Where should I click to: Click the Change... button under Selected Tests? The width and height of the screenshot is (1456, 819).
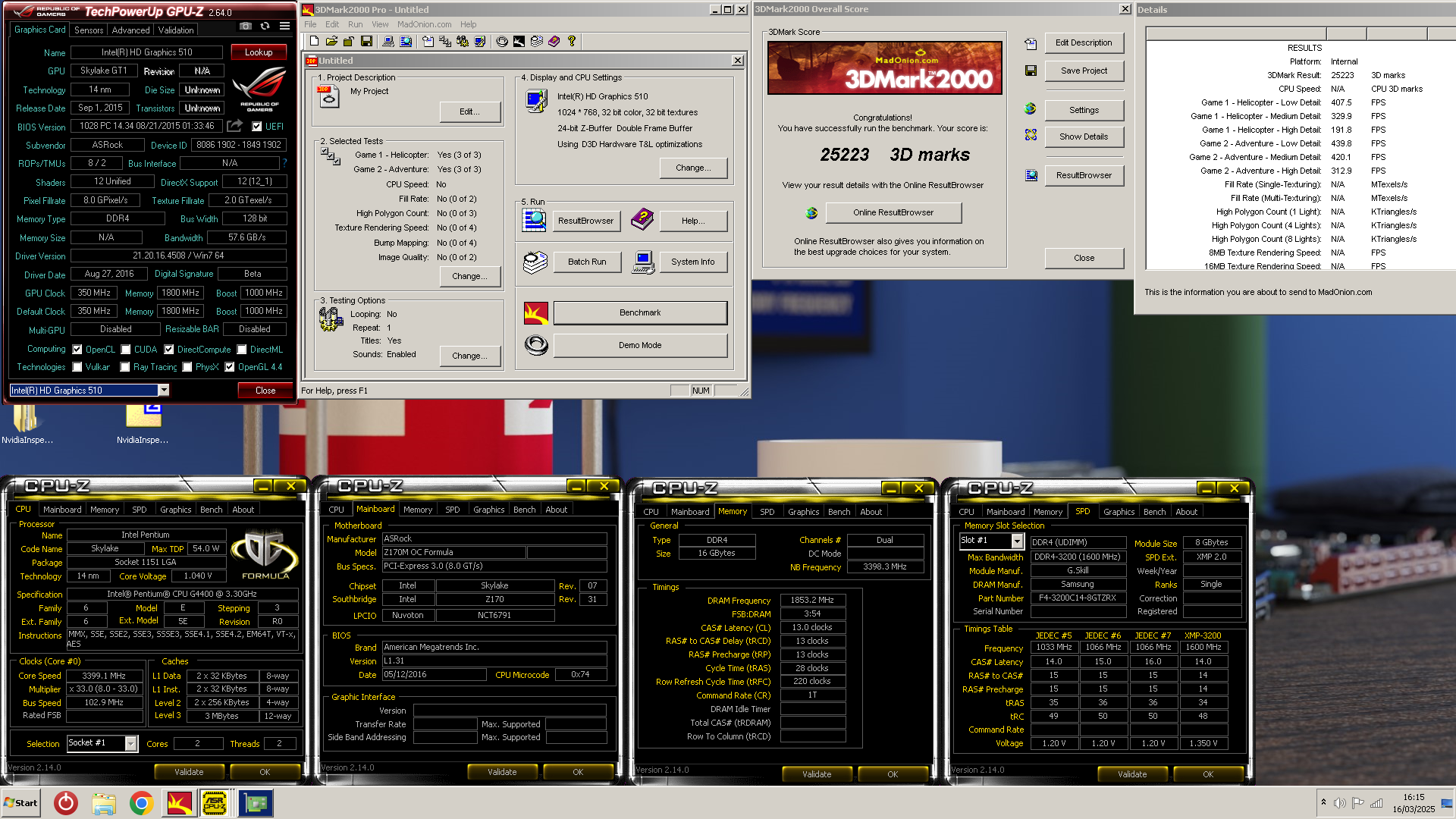pos(469,276)
